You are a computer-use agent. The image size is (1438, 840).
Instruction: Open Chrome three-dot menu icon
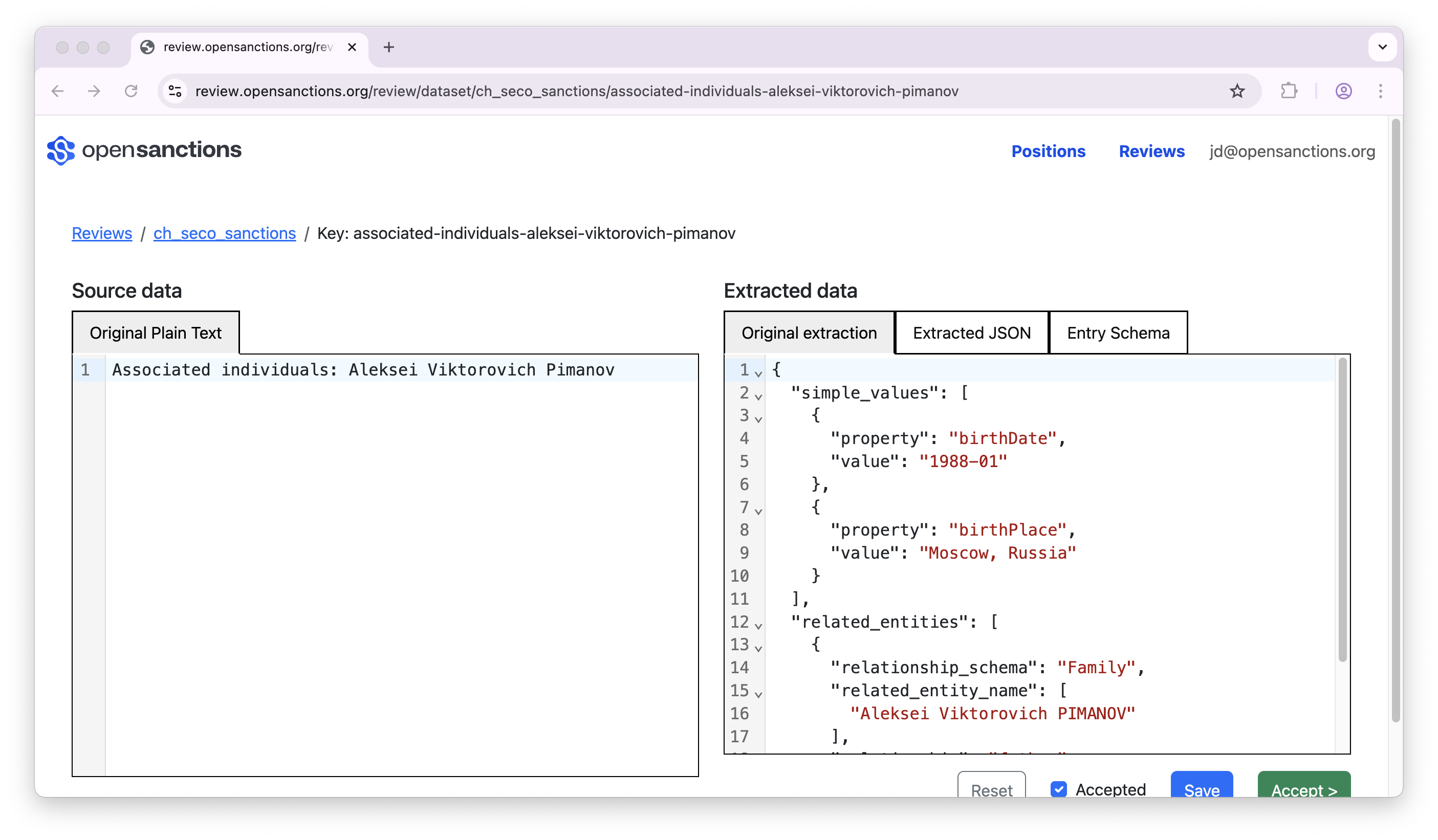[1380, 91]
